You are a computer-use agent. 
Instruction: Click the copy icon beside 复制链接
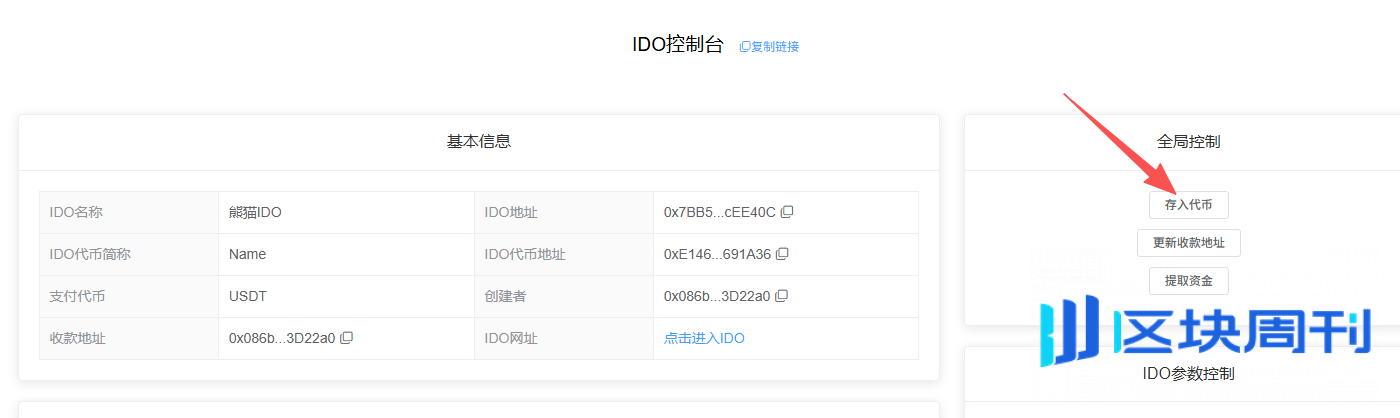(x=744, y=47)
